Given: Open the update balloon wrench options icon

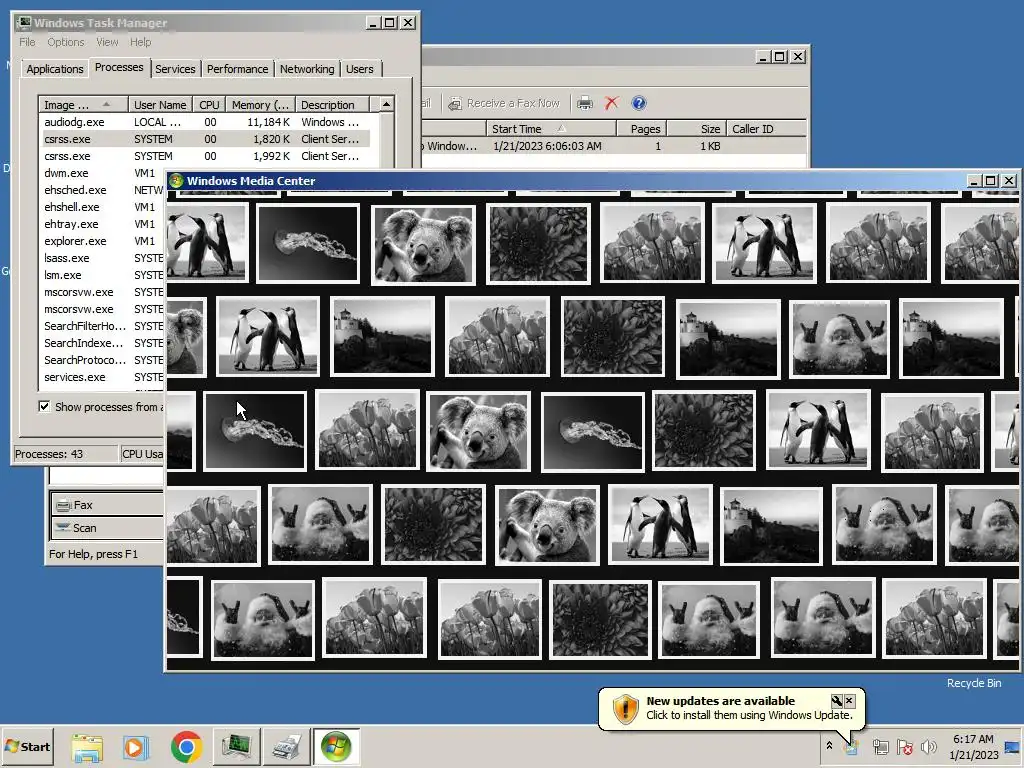Looking at the screenshot, I should [837, 701].
